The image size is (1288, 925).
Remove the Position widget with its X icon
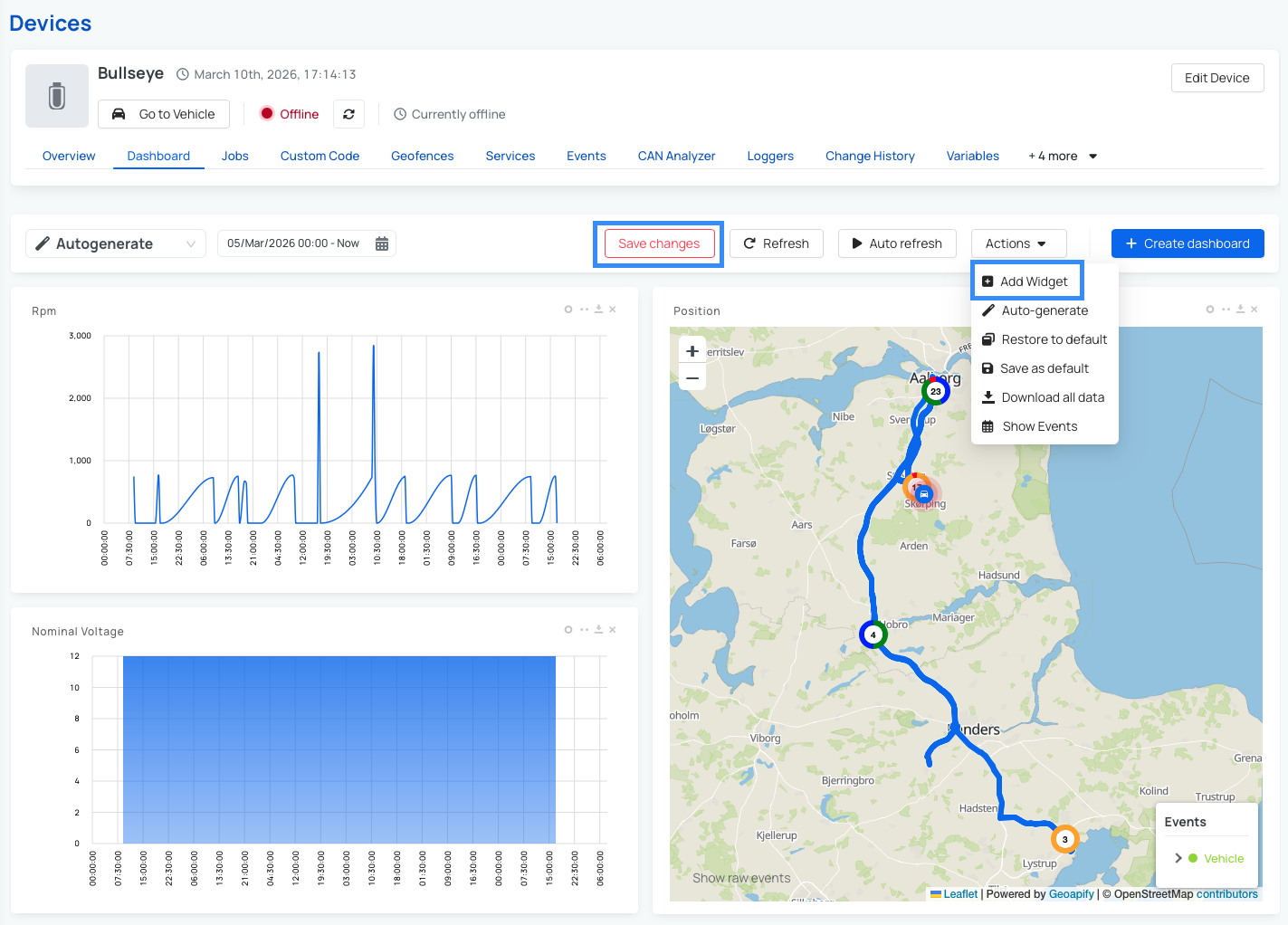click(1254, 310)
